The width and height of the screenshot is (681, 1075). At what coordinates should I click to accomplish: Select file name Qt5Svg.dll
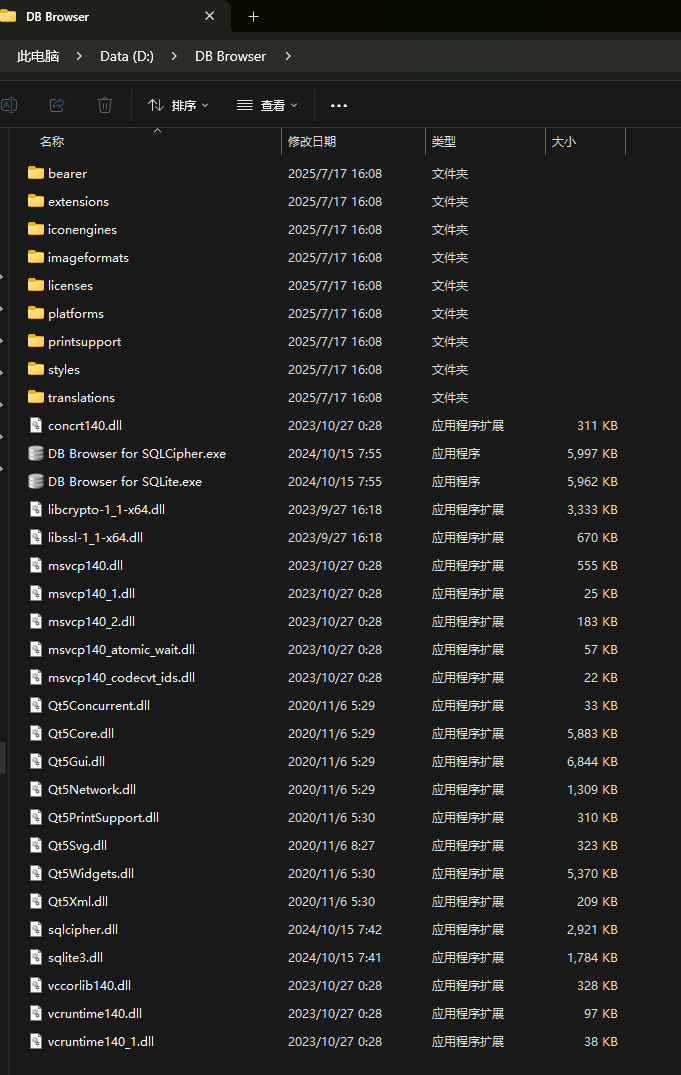coord(77,845)
